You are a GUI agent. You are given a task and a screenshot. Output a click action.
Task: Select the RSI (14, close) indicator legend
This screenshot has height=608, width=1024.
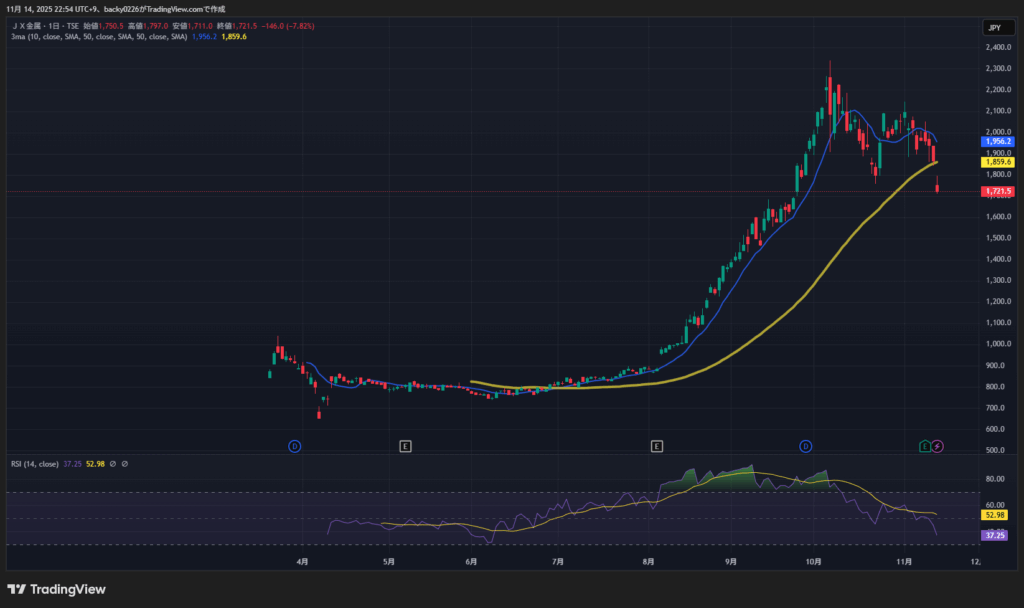(x=33, y=464)
